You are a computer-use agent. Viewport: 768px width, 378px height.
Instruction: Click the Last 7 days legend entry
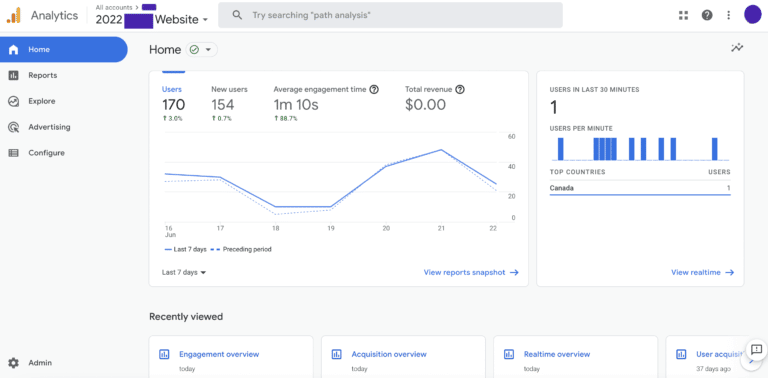[x=186, y=249]
